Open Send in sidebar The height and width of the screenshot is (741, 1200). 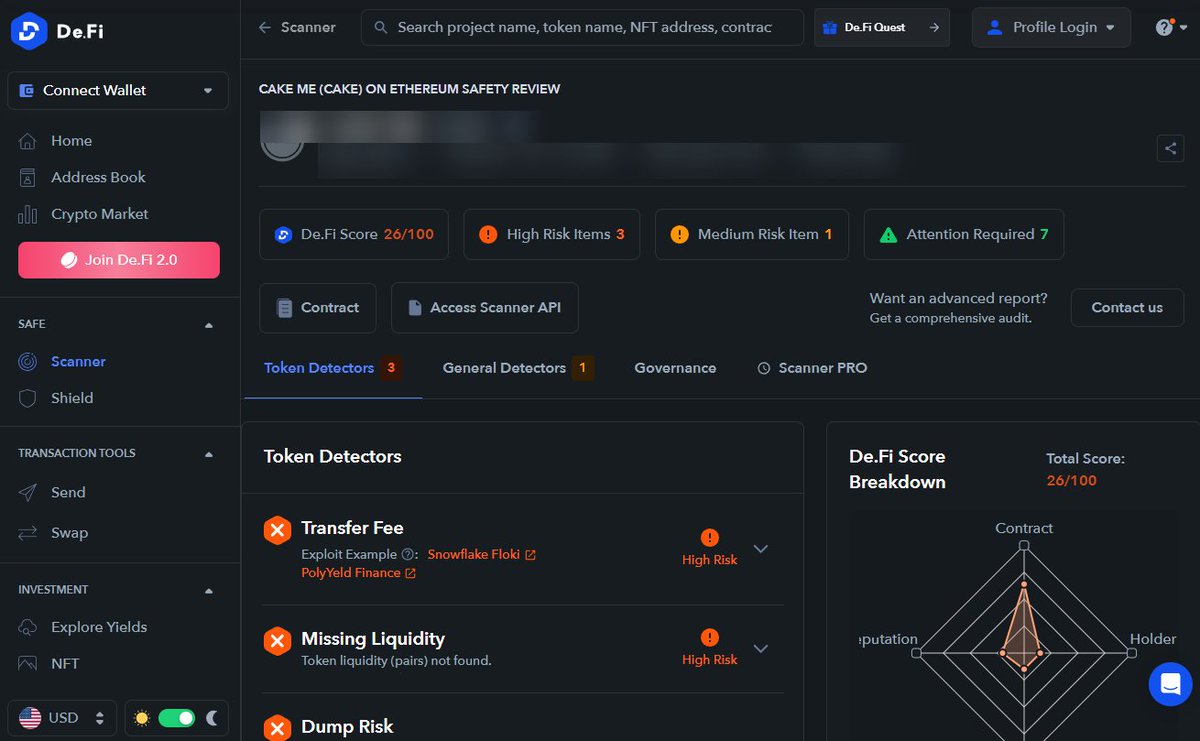tap(67, 492)
